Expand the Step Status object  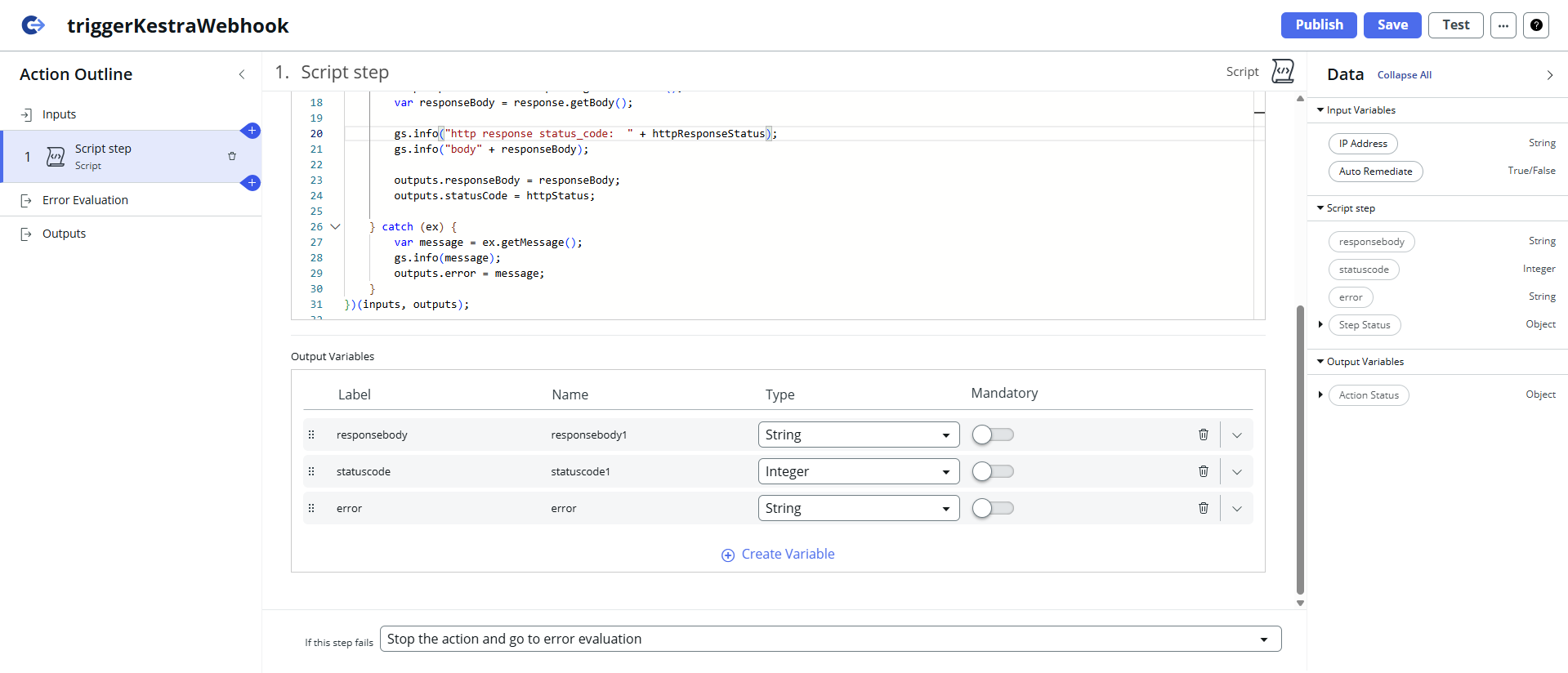coord(1320,324)
